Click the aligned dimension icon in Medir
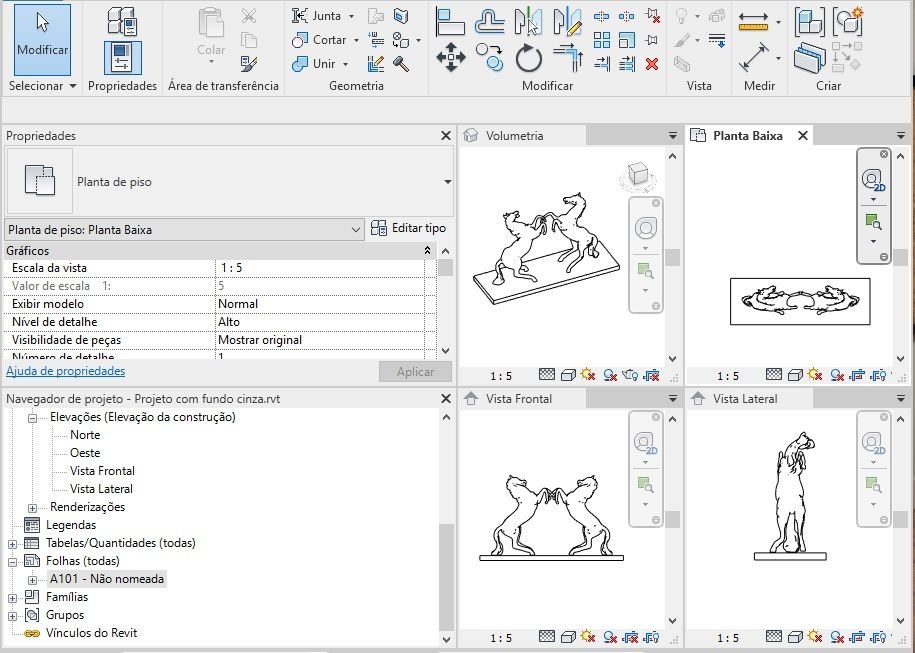Image resolution: width=915 pixels, height=653 pixels. [753, 58]
